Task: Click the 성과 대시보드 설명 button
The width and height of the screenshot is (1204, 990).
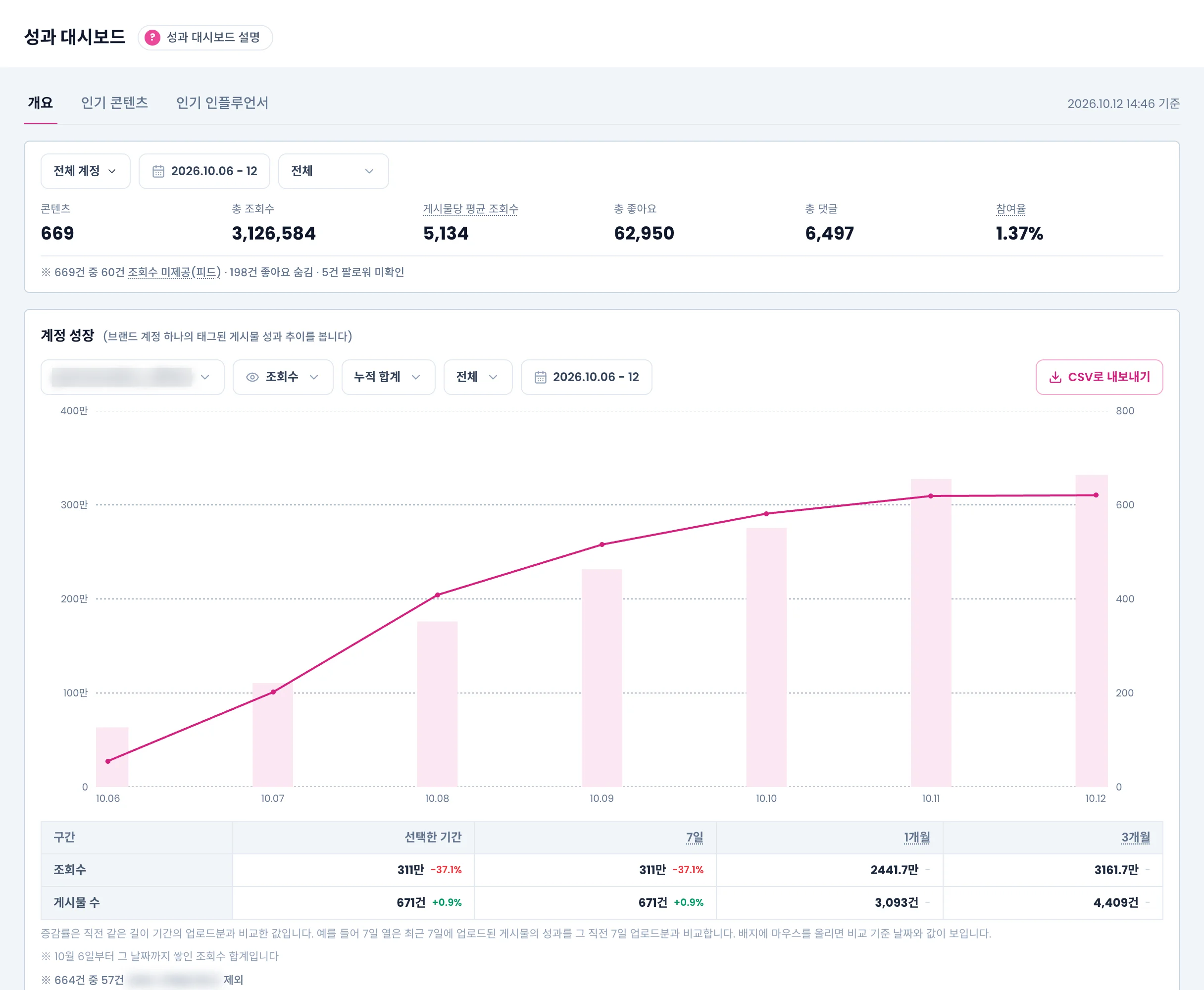Action: (x=205, y=38)
